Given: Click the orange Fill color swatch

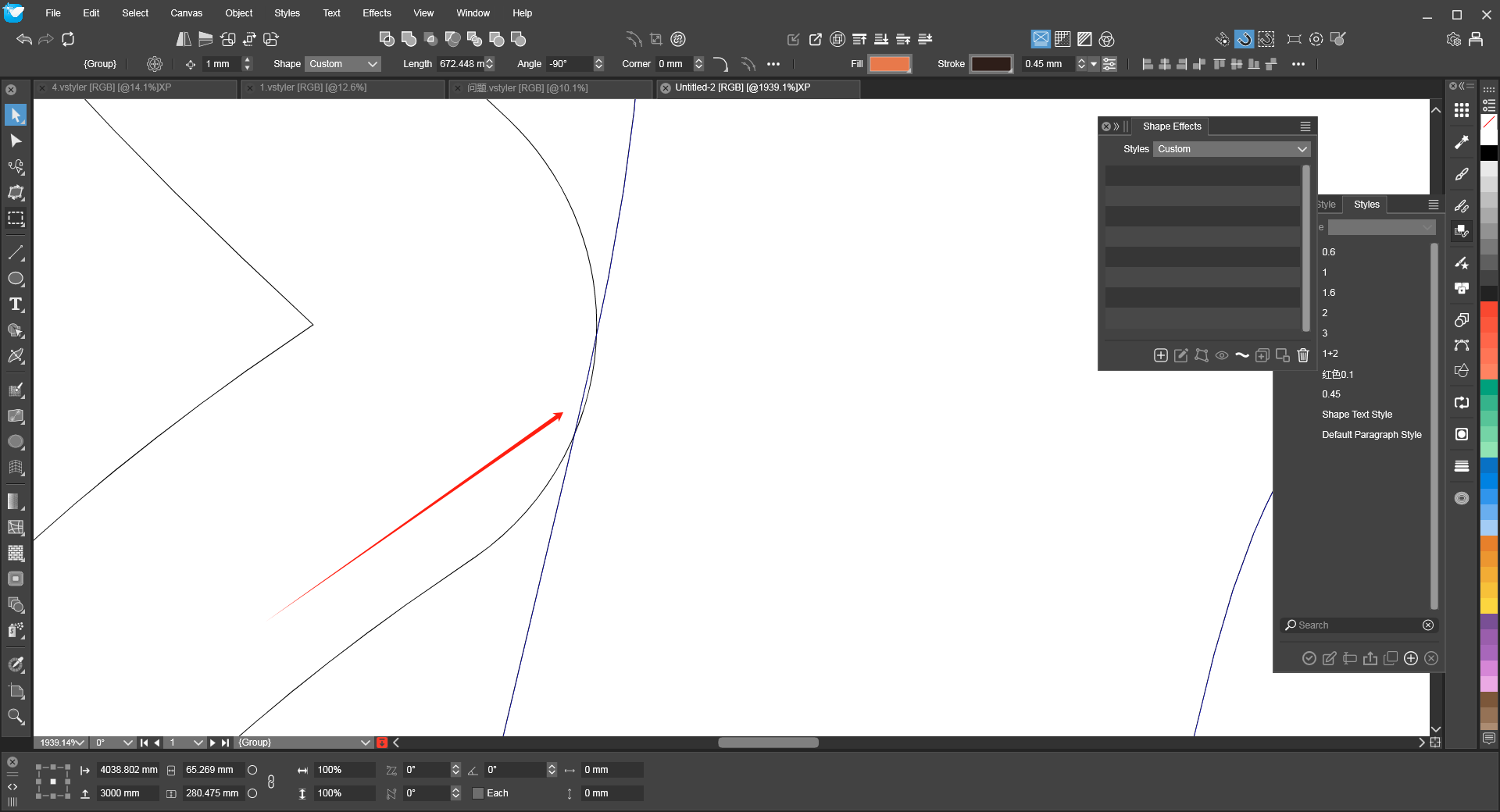Looking at the screenshot, I should tap(890, 64).
